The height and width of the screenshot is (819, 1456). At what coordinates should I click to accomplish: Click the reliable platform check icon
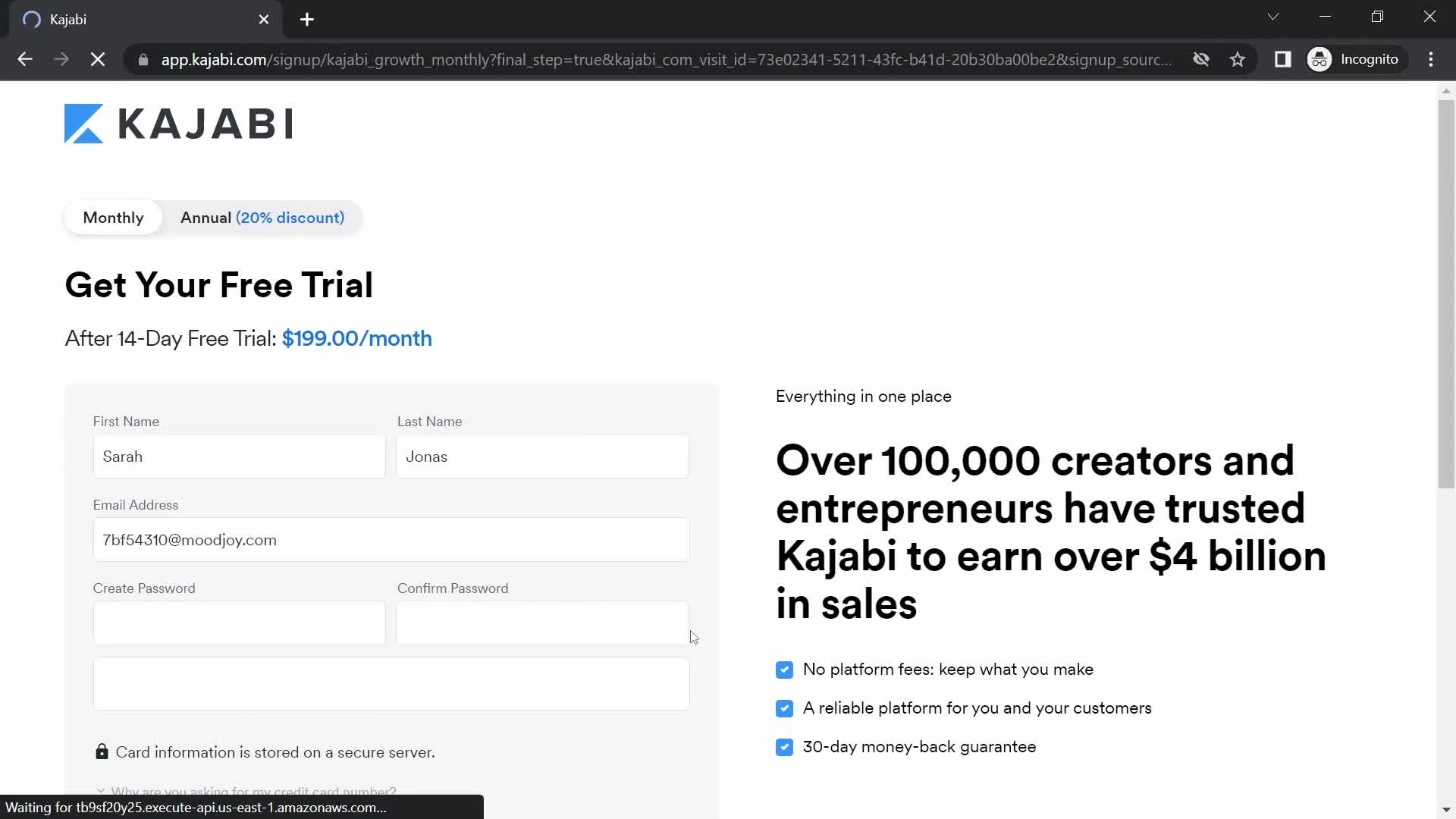(784, 708)
